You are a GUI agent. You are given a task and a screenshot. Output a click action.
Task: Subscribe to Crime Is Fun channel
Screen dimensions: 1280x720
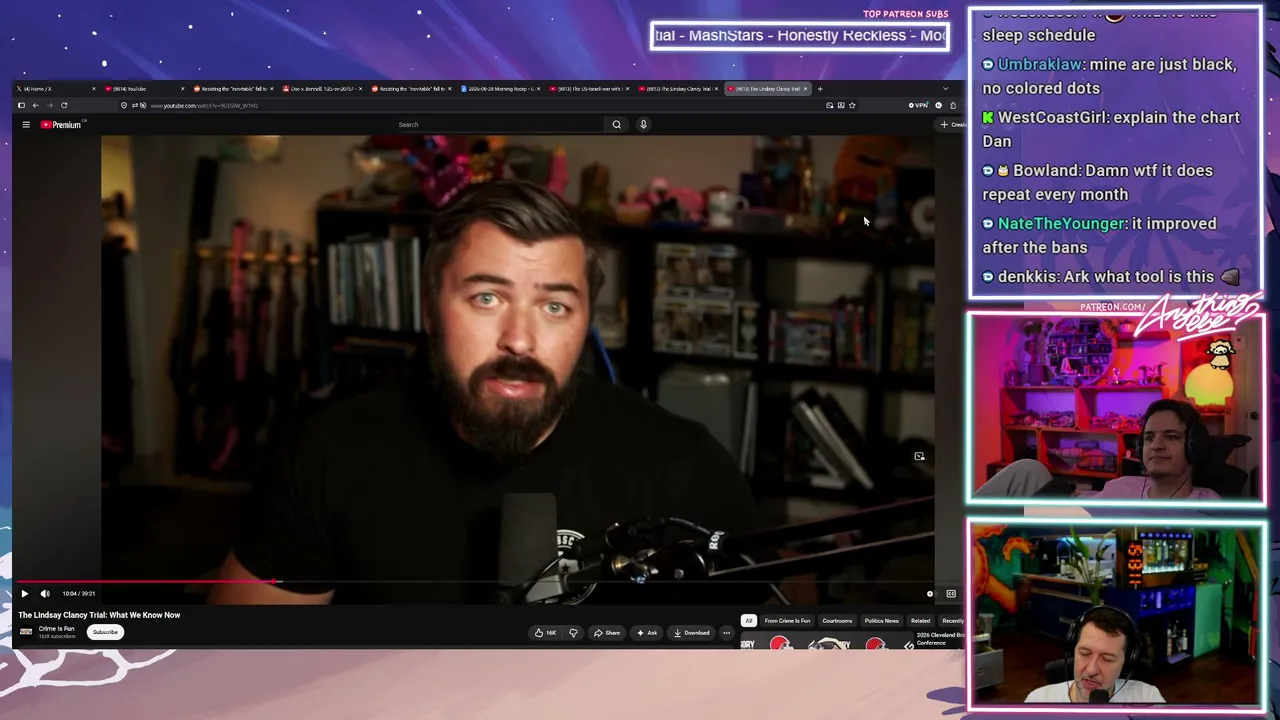[105, 632]
